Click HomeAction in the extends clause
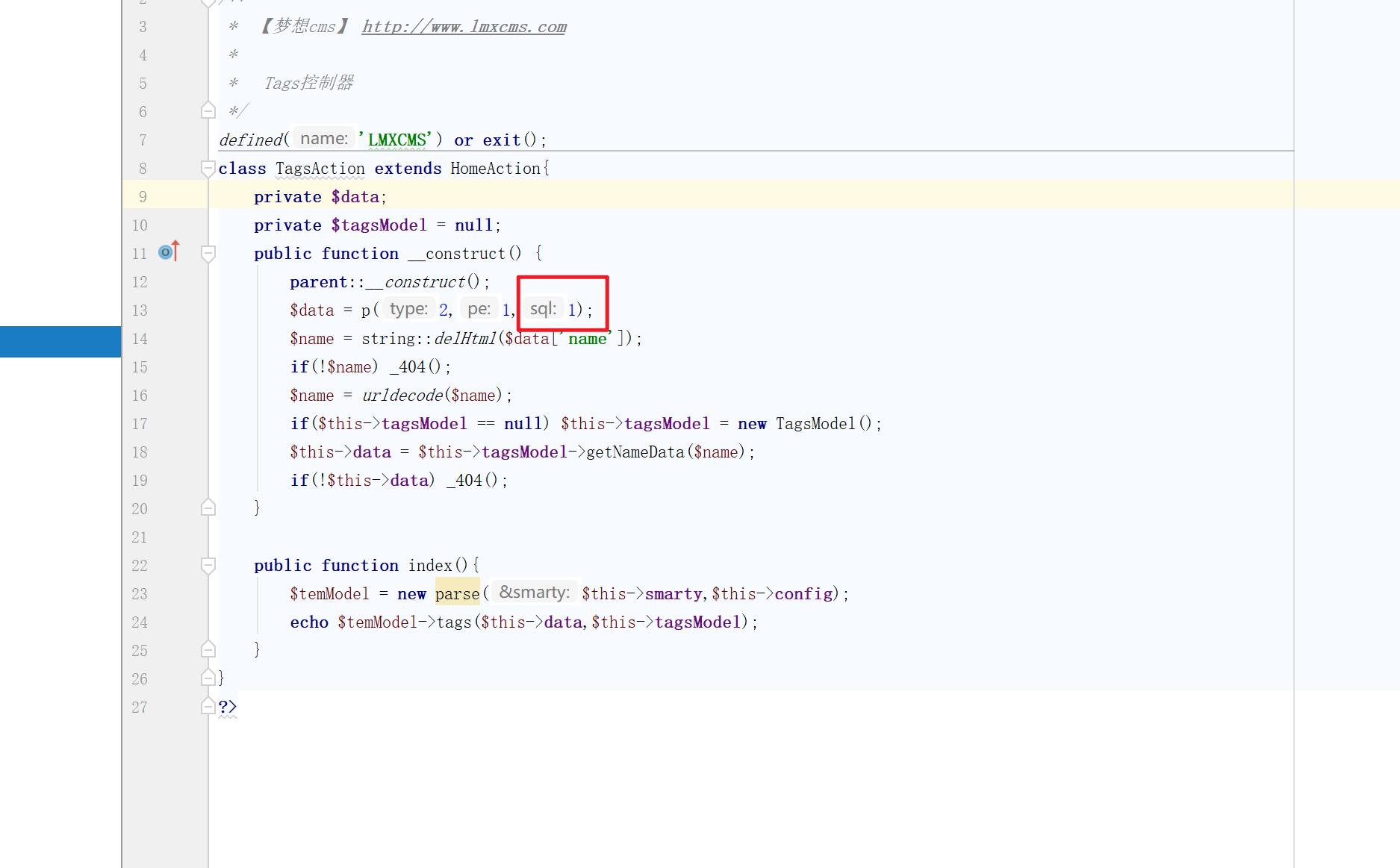Viewport: 1400px width, 868px height. coord(495,169)
